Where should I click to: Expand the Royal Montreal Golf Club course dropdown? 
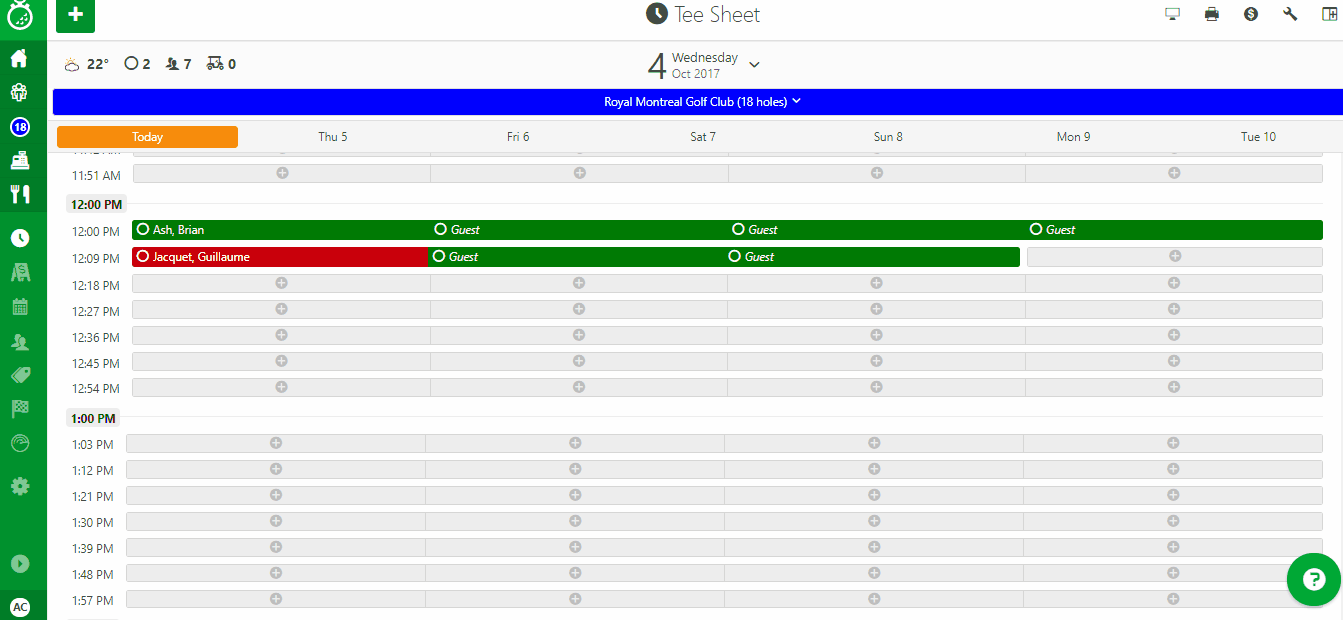pos(702,102)
